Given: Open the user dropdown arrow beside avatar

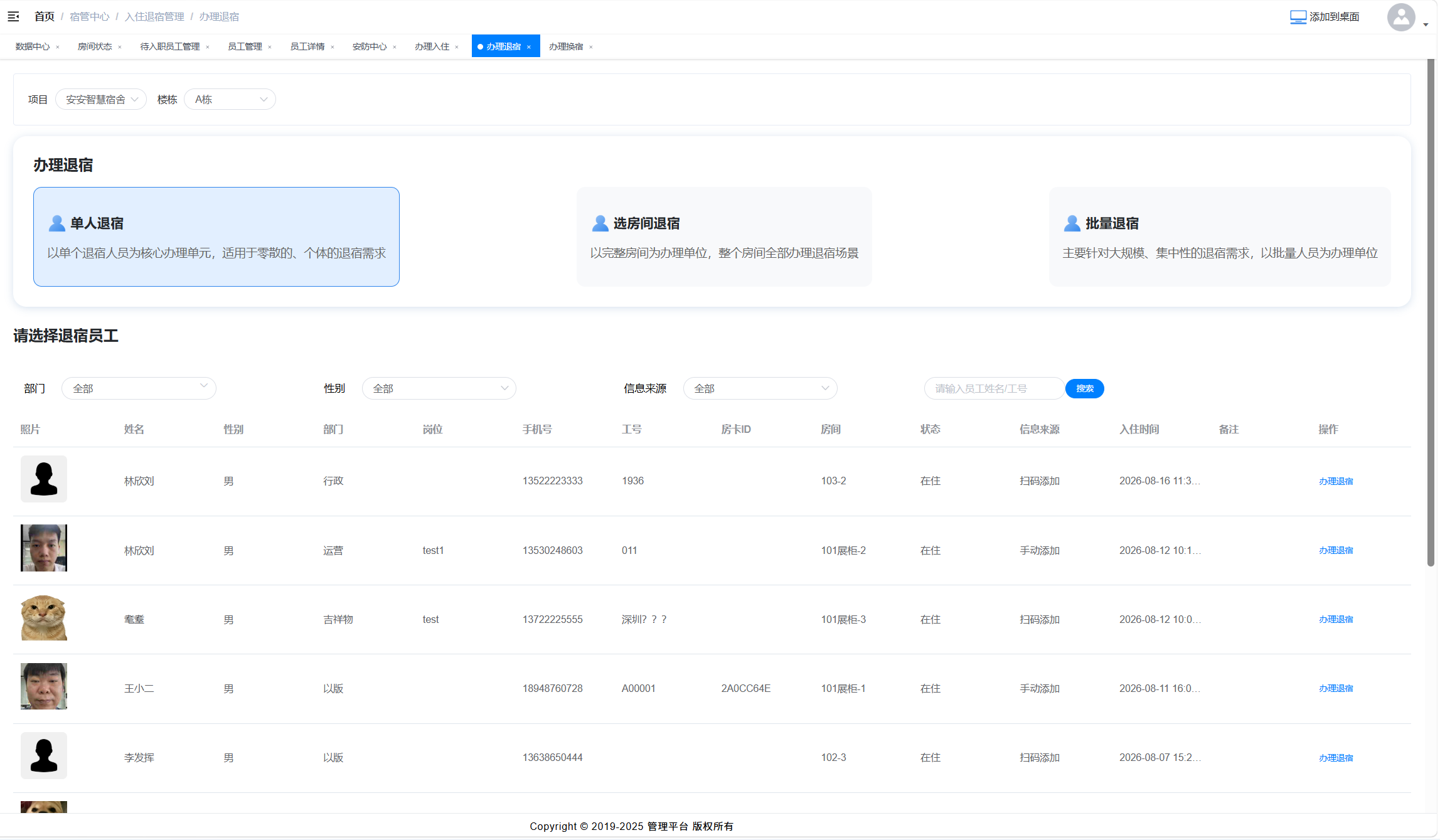Looking at the screenshot, I should 1426,25.
